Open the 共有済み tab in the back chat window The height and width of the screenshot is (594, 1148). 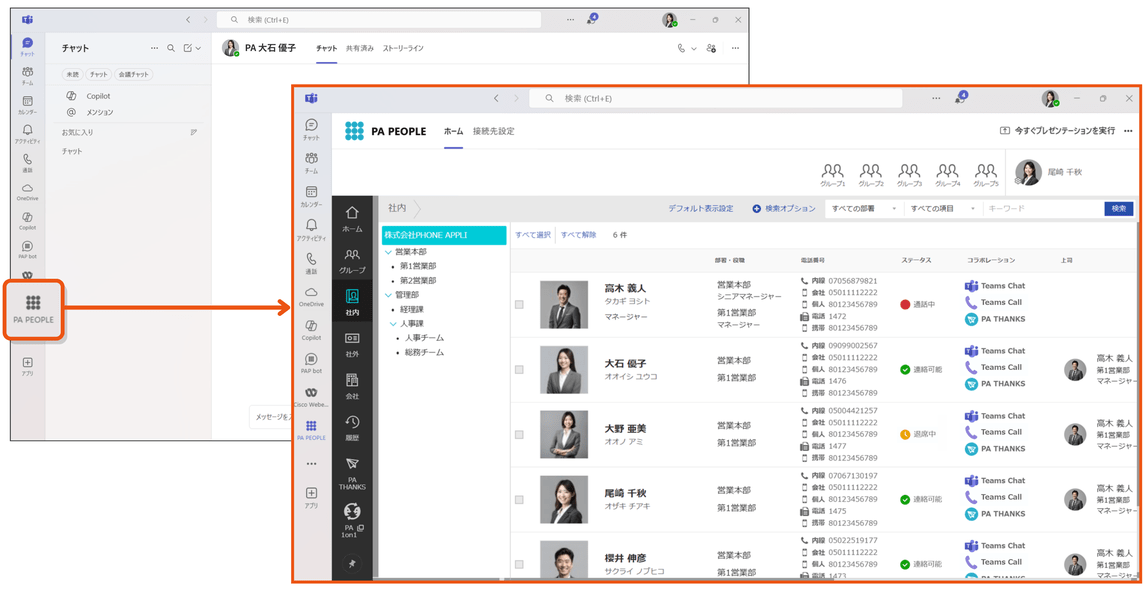(359, 48)
